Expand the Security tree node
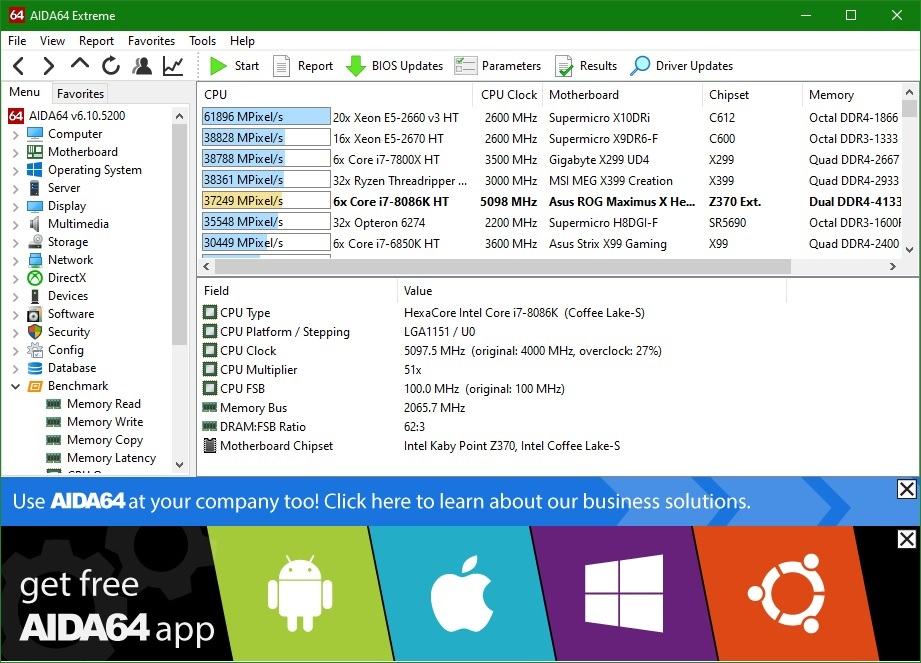 [x=15, y=332]
